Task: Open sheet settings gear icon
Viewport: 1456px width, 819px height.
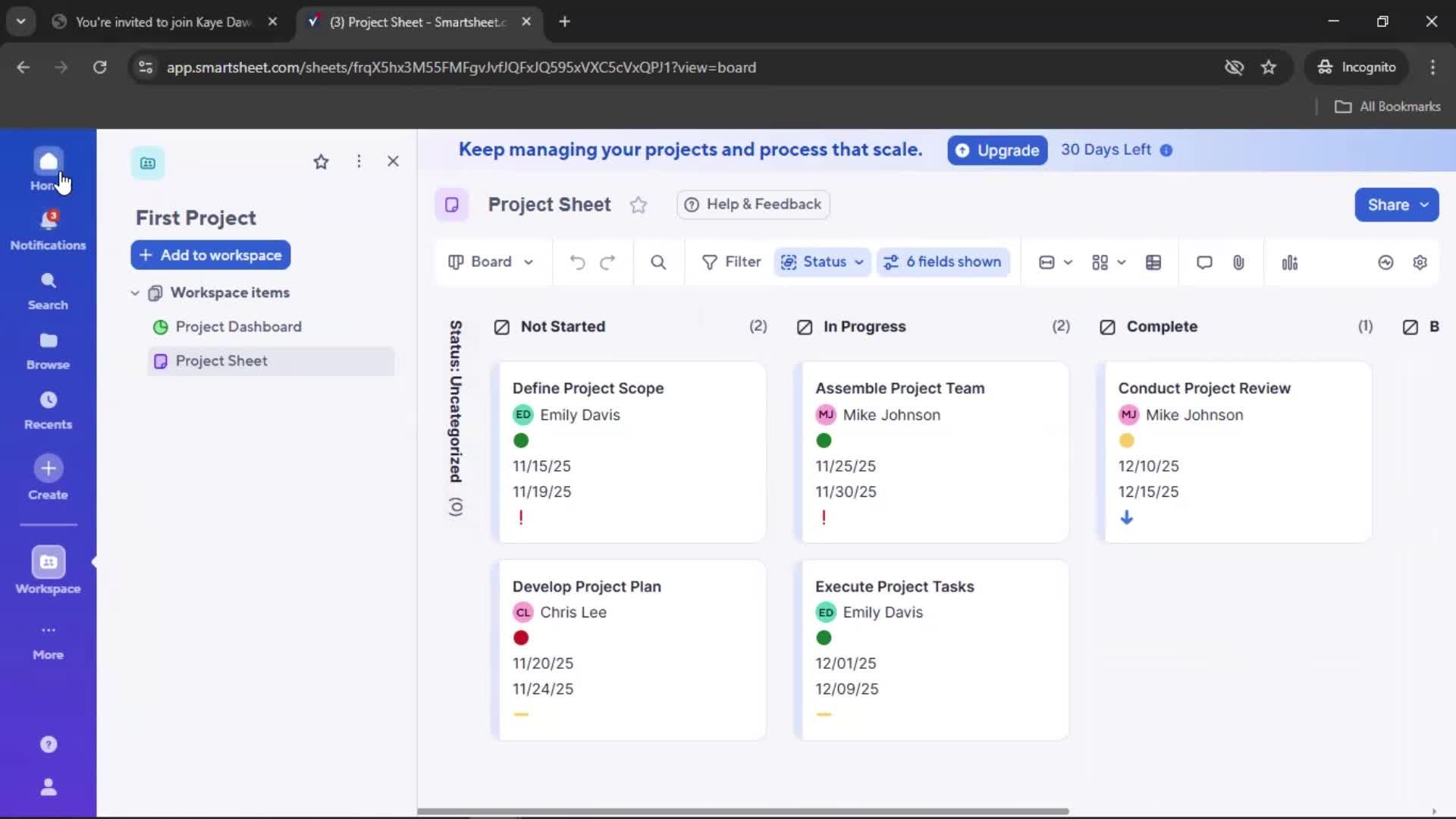Action: click(x=1420, y=262)
